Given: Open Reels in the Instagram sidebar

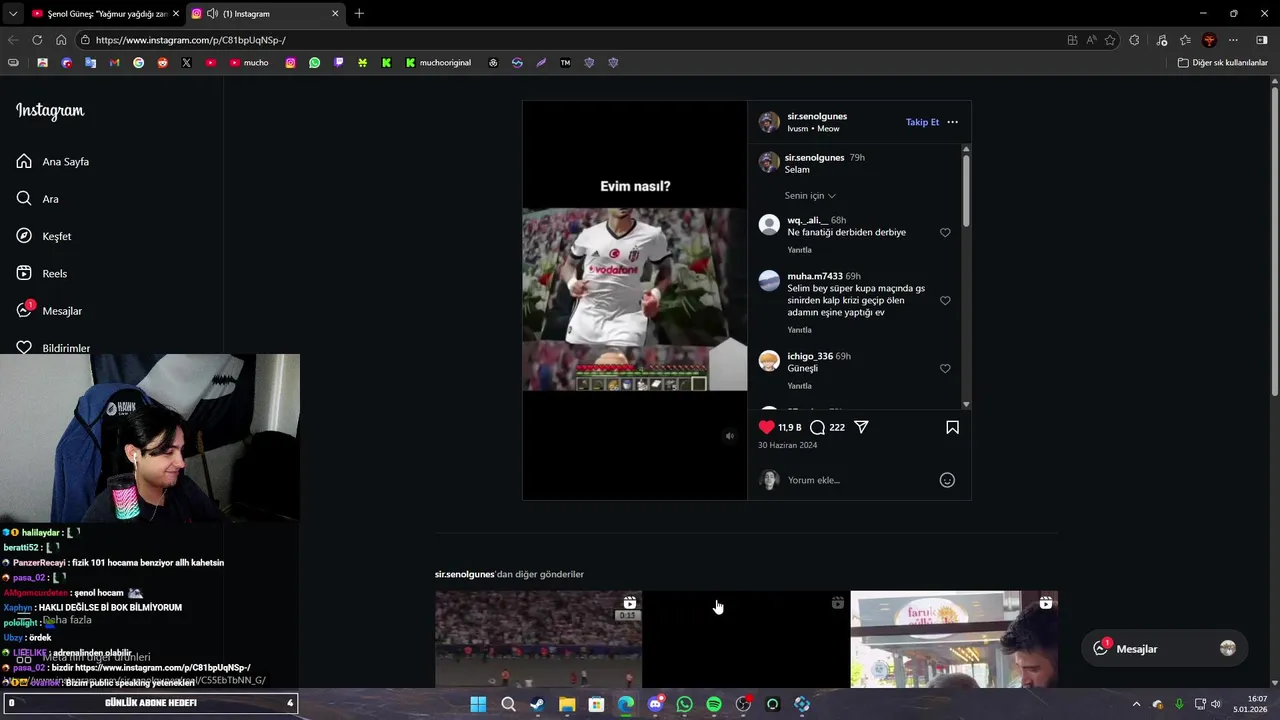Looking at the screenshot, I should coord(41,273).
